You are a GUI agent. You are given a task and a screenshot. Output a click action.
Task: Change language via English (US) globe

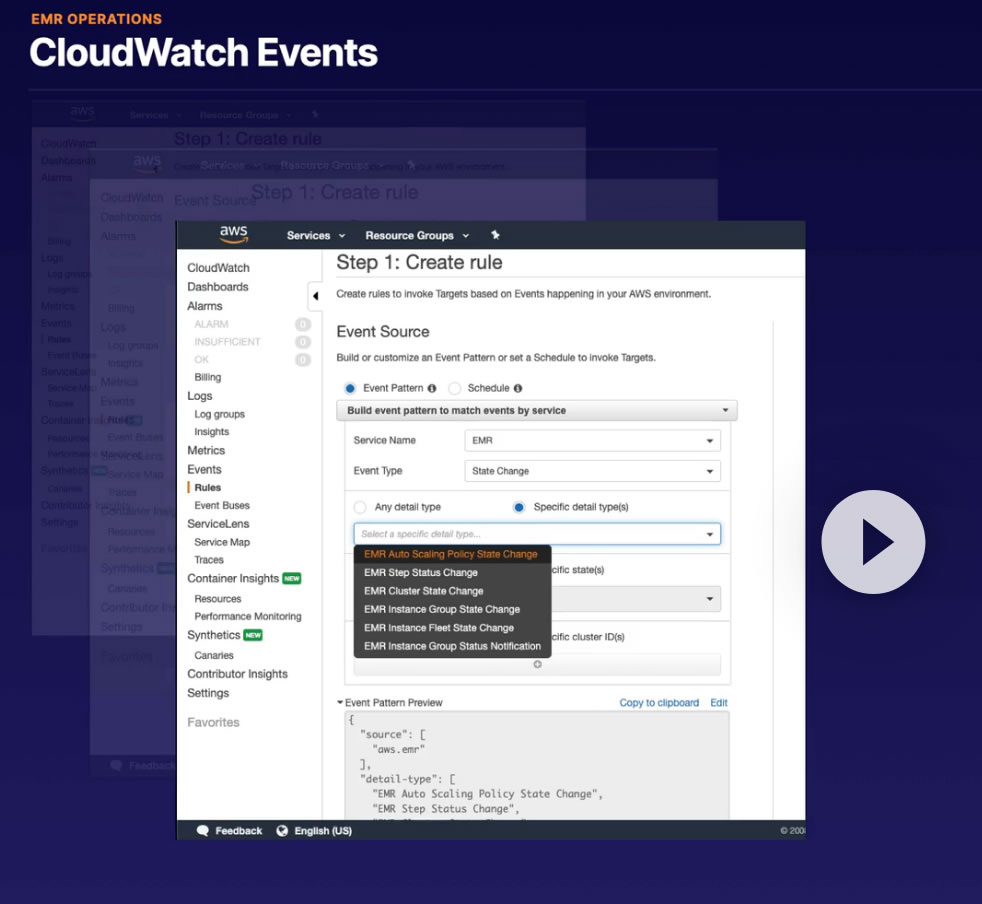coord(314,831)
